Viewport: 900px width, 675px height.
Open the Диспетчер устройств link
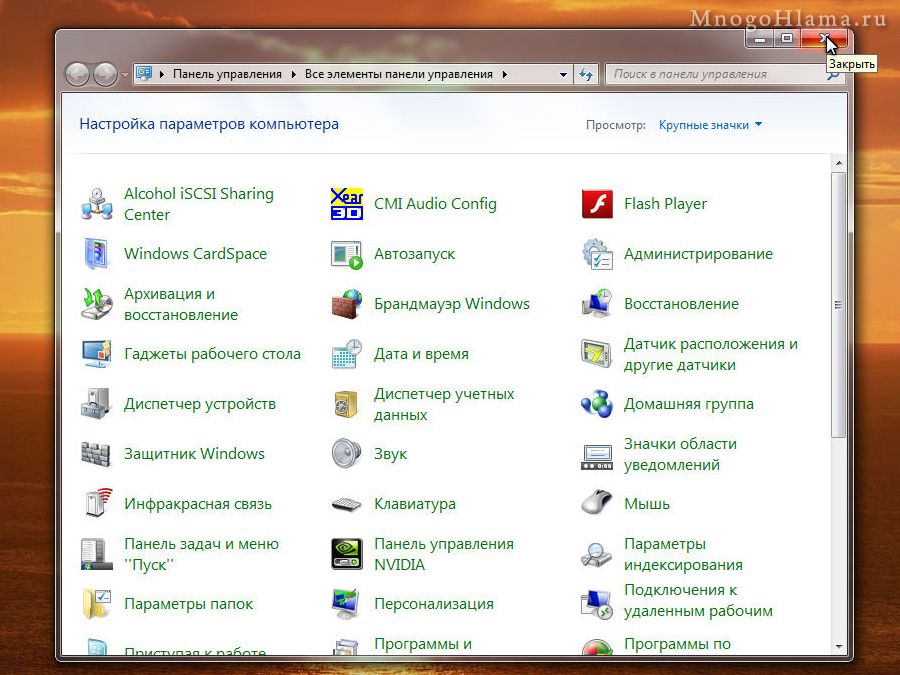199,404
